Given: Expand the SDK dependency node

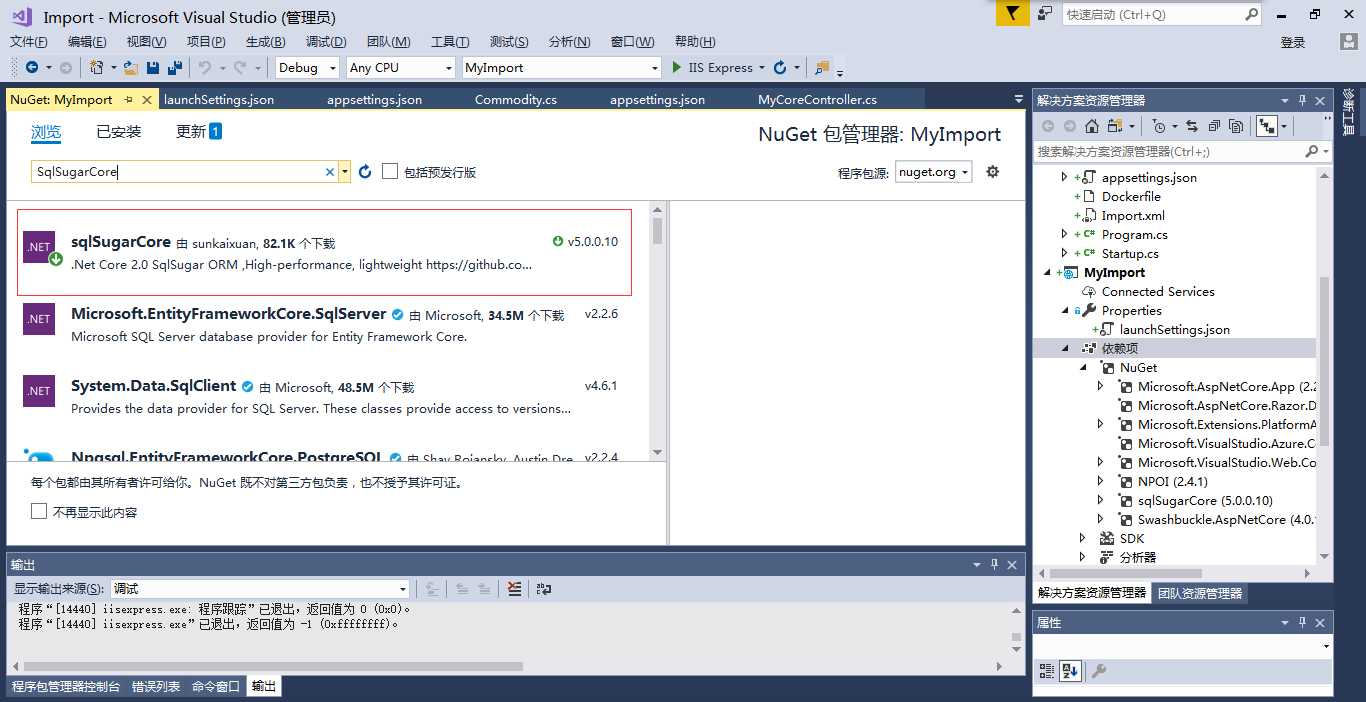Looking at the screenshot, I should point(1083,539).
